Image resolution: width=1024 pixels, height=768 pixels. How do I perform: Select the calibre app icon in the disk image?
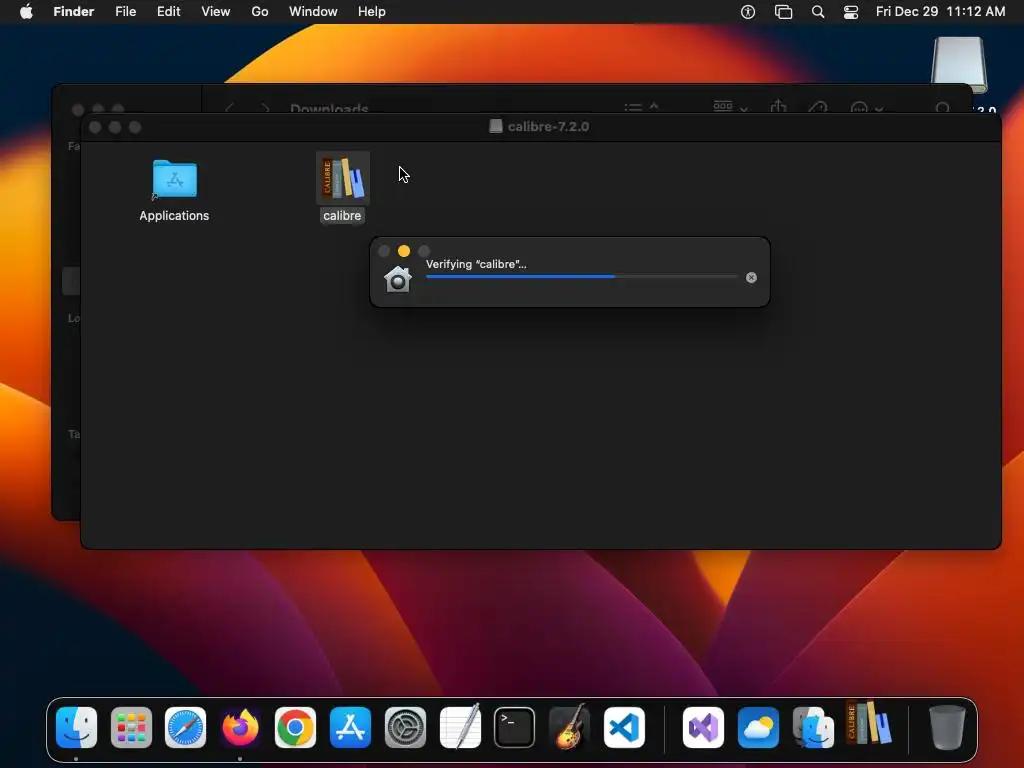click(343, 178)
